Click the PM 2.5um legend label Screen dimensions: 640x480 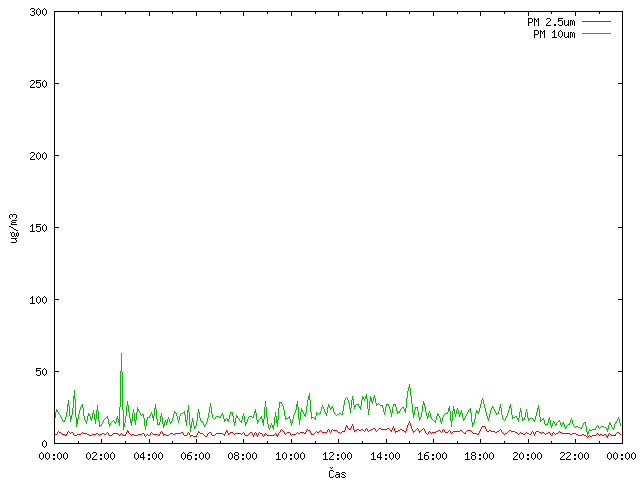tap(551, 22)
